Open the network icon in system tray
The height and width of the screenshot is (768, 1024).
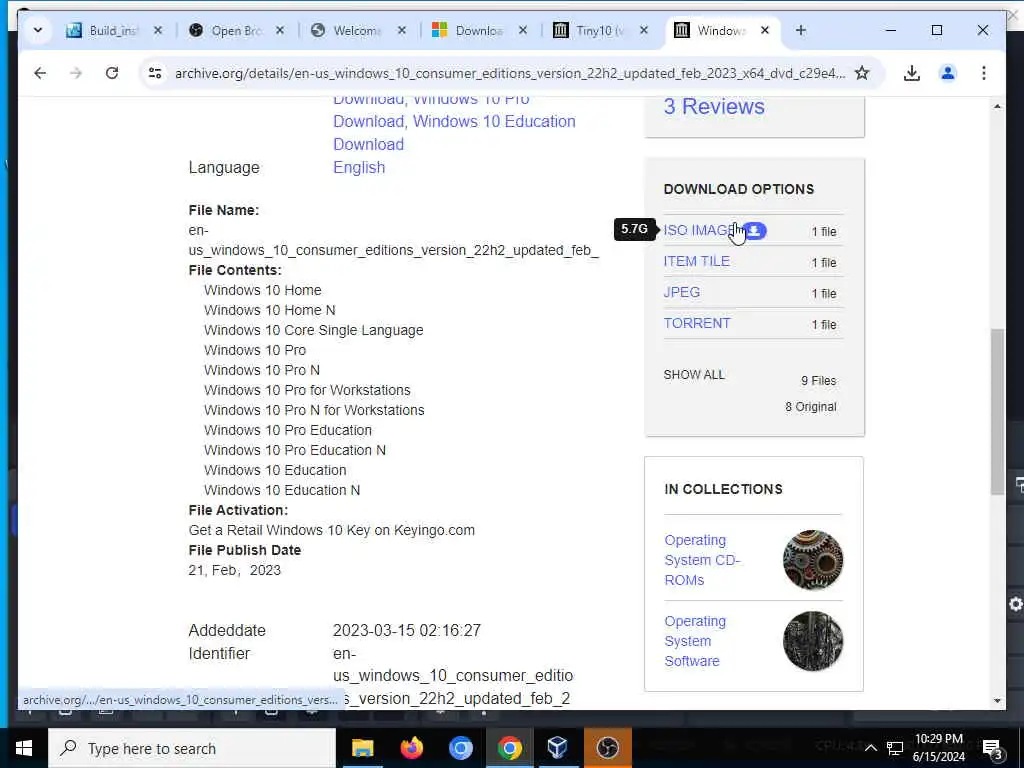pyautogui.click(x=895, y=748)
